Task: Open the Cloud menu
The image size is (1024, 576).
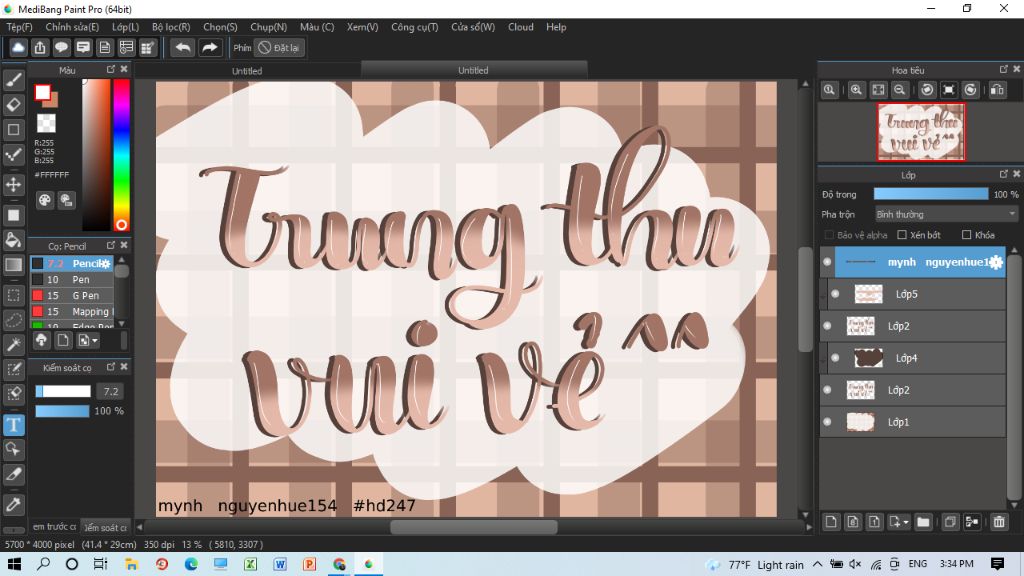Action: [521, 27]
